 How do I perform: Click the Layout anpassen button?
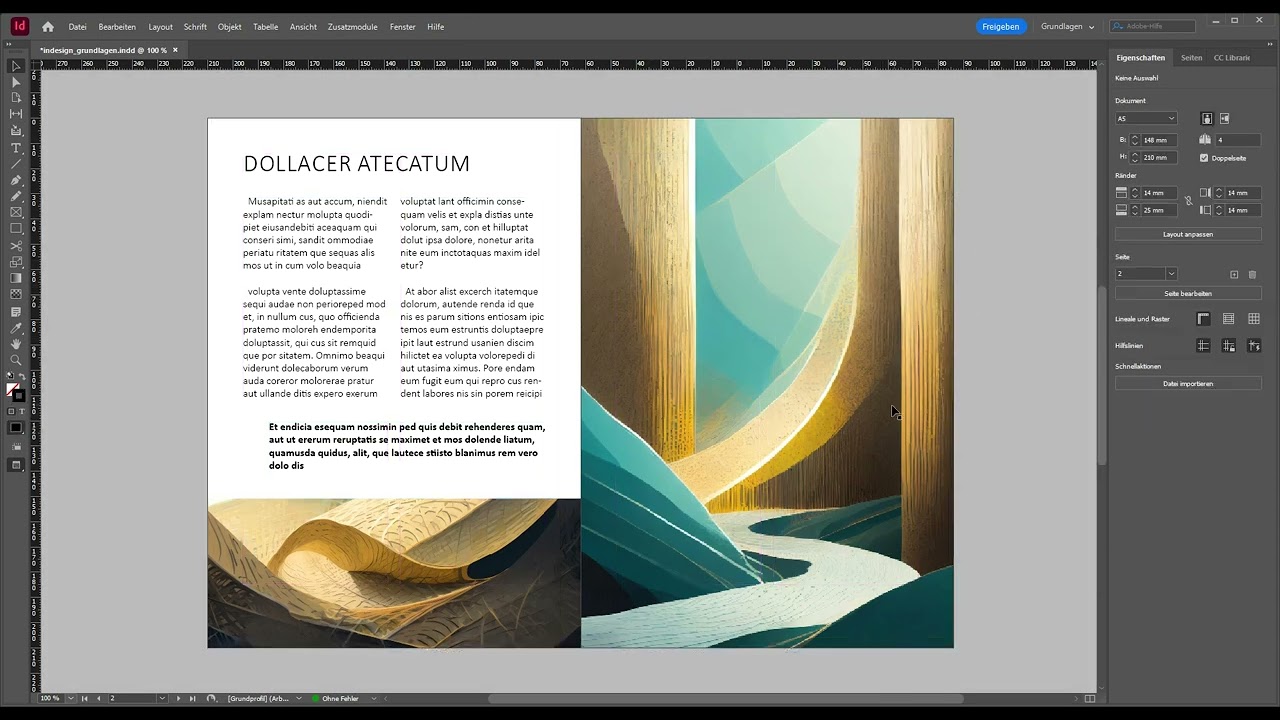(x=1188, y=234)
